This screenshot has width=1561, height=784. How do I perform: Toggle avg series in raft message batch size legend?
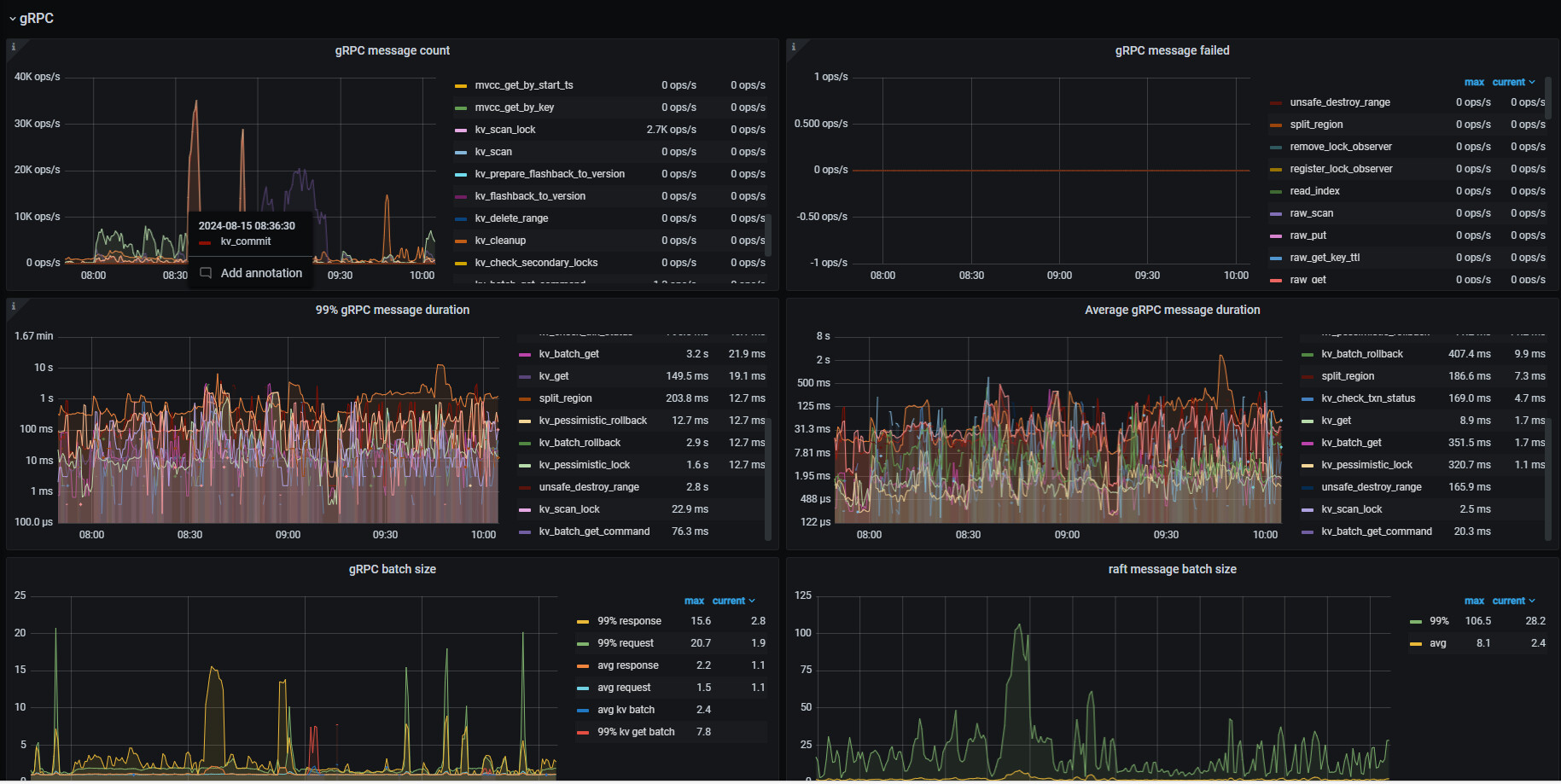1438,643
